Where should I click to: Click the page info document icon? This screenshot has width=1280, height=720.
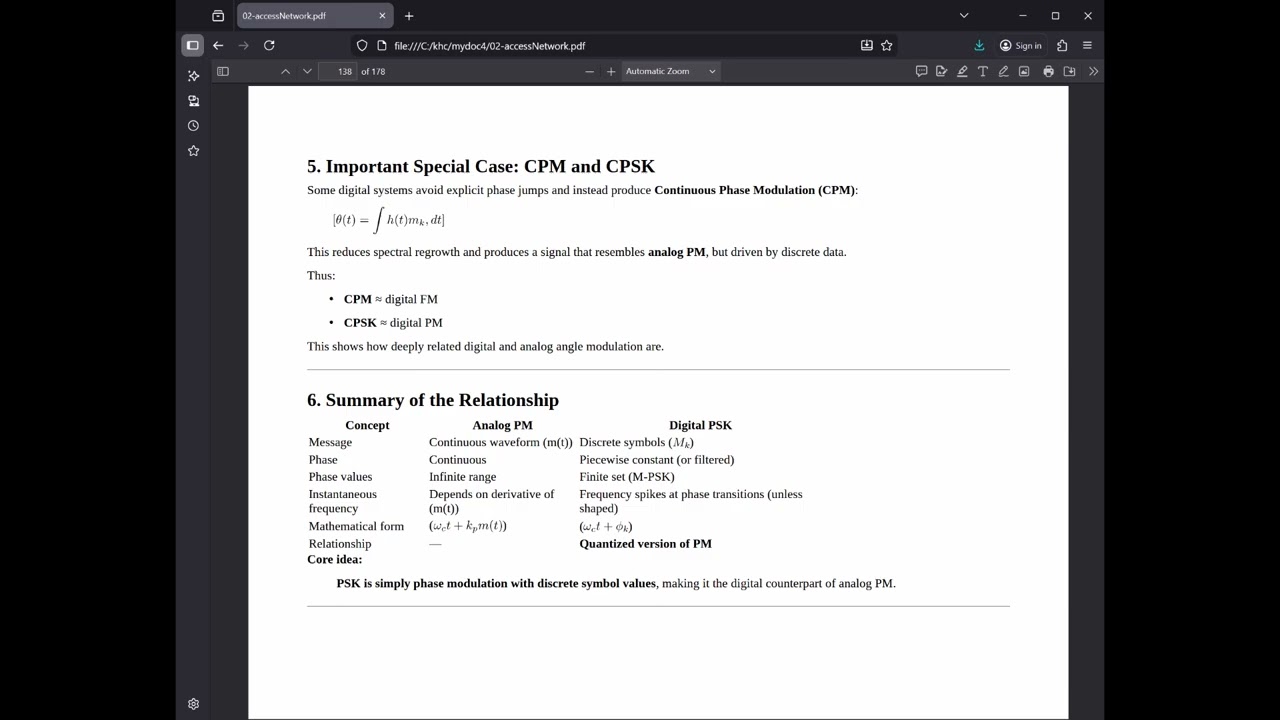pyautogui.click(x=381, y=45)
